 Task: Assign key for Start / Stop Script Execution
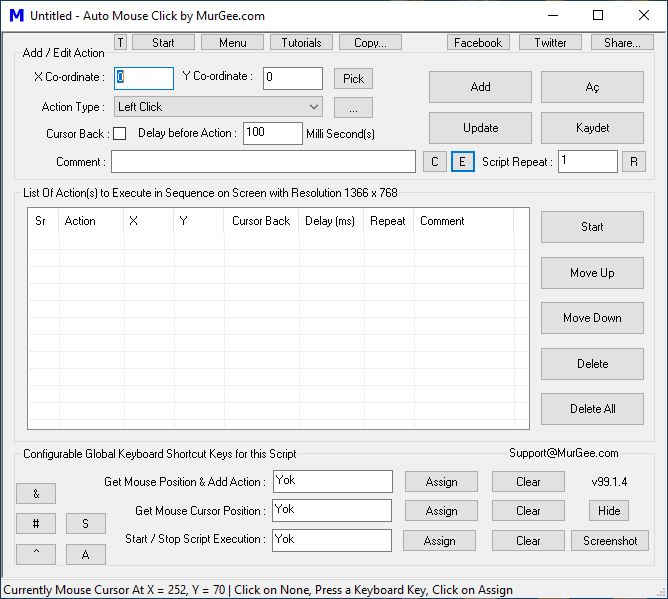(440, 541)
